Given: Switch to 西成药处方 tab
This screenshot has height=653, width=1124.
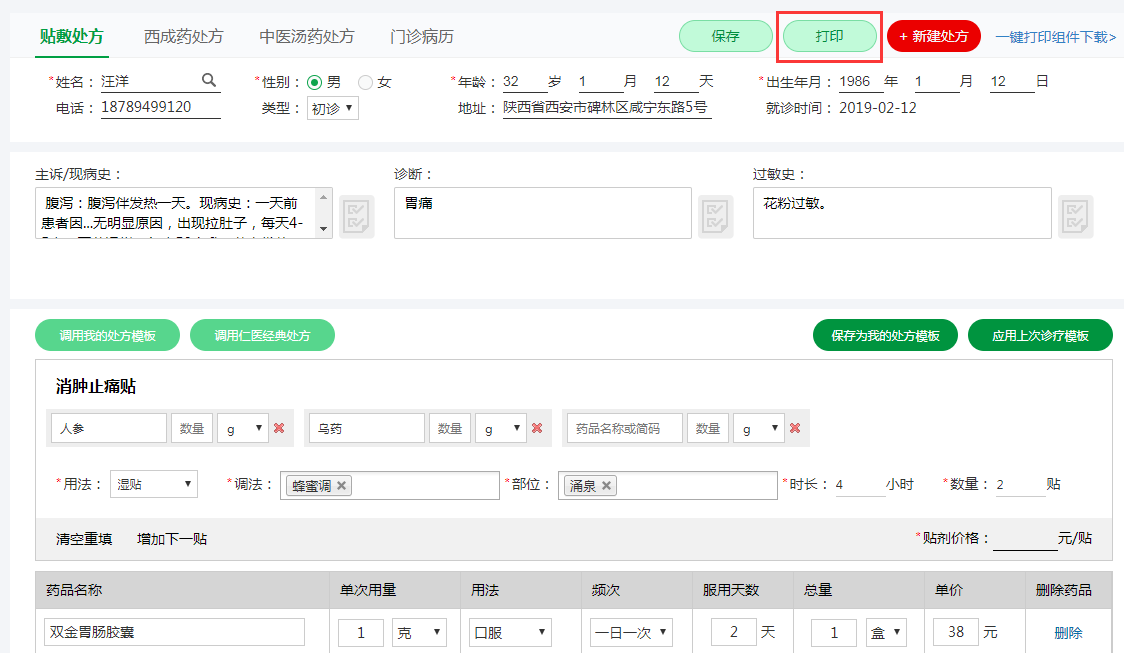Looking at the screenshot, I should coord(183,37).
